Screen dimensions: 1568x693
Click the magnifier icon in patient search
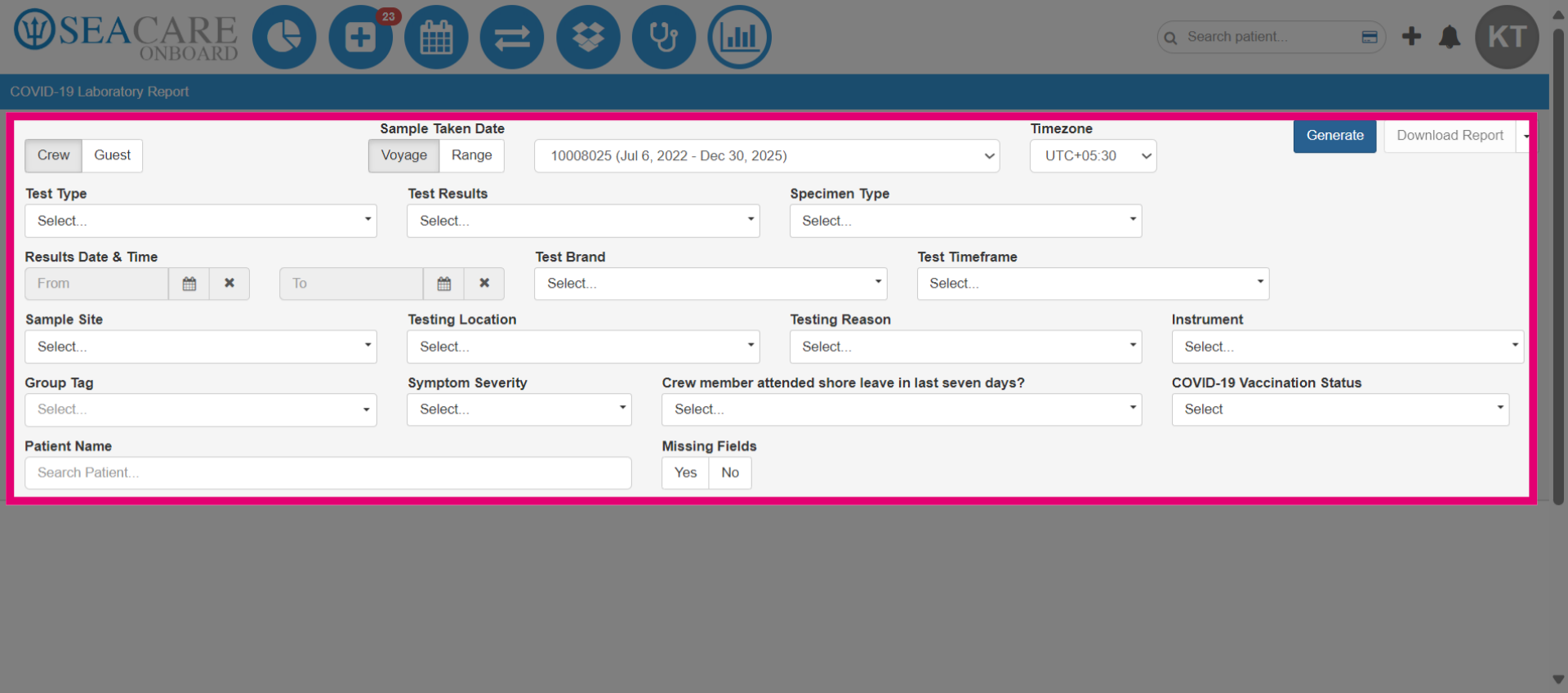1170,38
